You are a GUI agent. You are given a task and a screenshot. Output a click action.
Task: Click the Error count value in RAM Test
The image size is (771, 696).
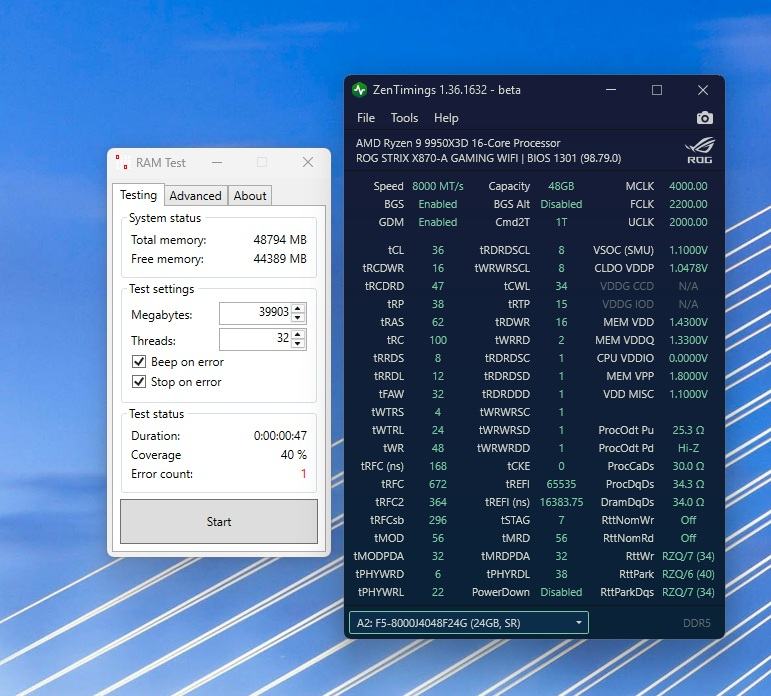tap(303, 474)
